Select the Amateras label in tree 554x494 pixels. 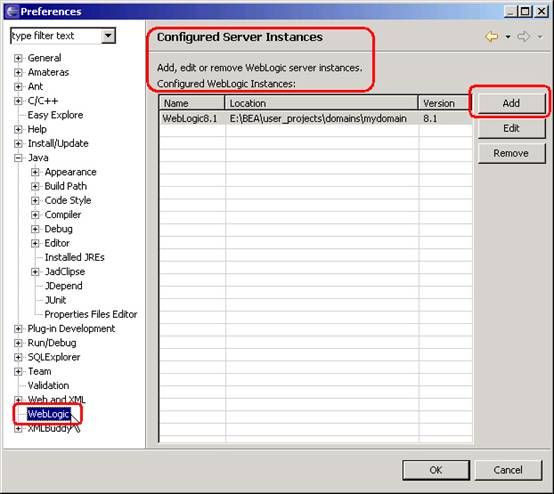(48, 72)
